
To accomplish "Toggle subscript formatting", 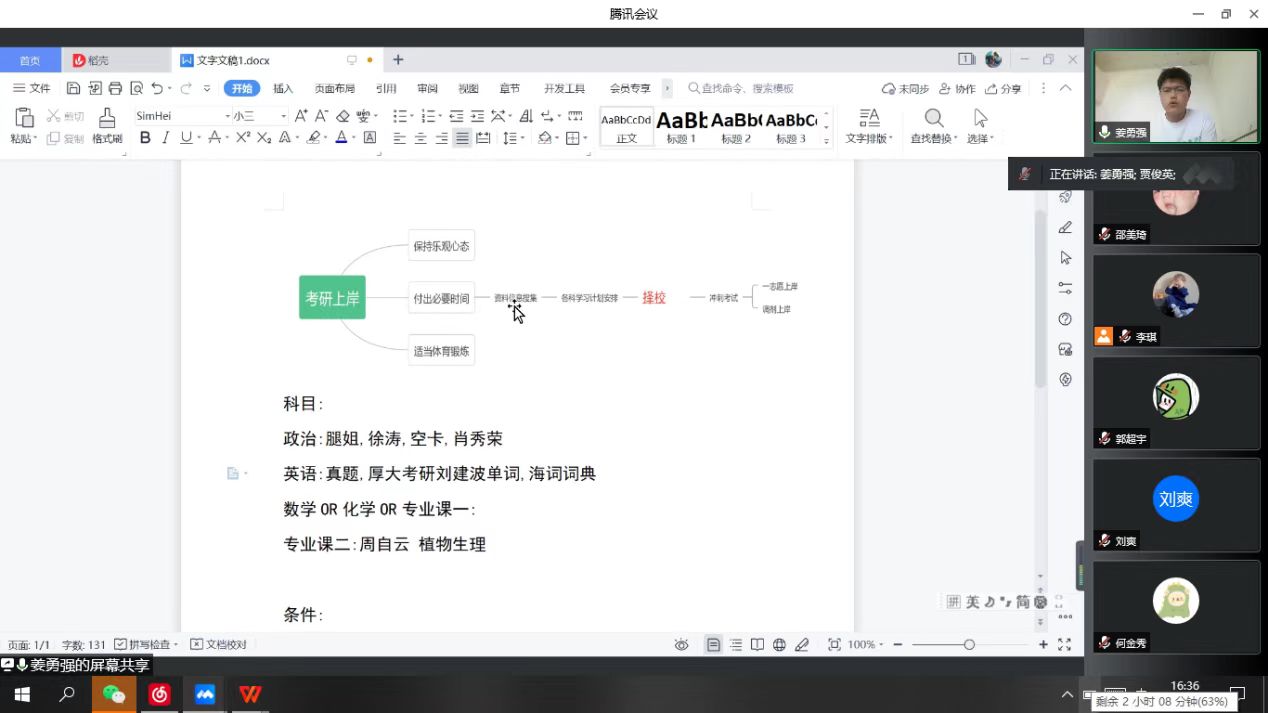I will tap(264, 138).
